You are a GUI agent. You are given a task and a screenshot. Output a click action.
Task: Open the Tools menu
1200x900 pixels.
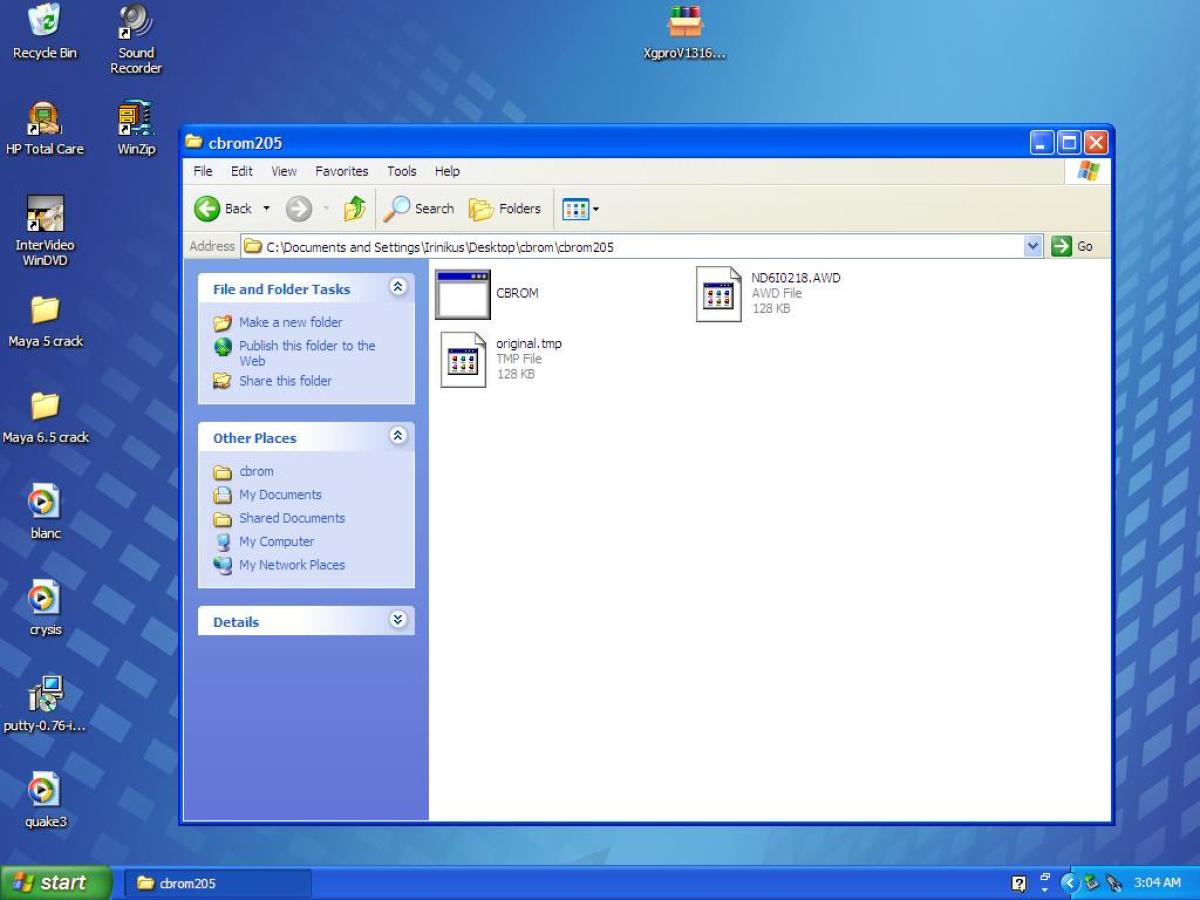coord(402,171)
